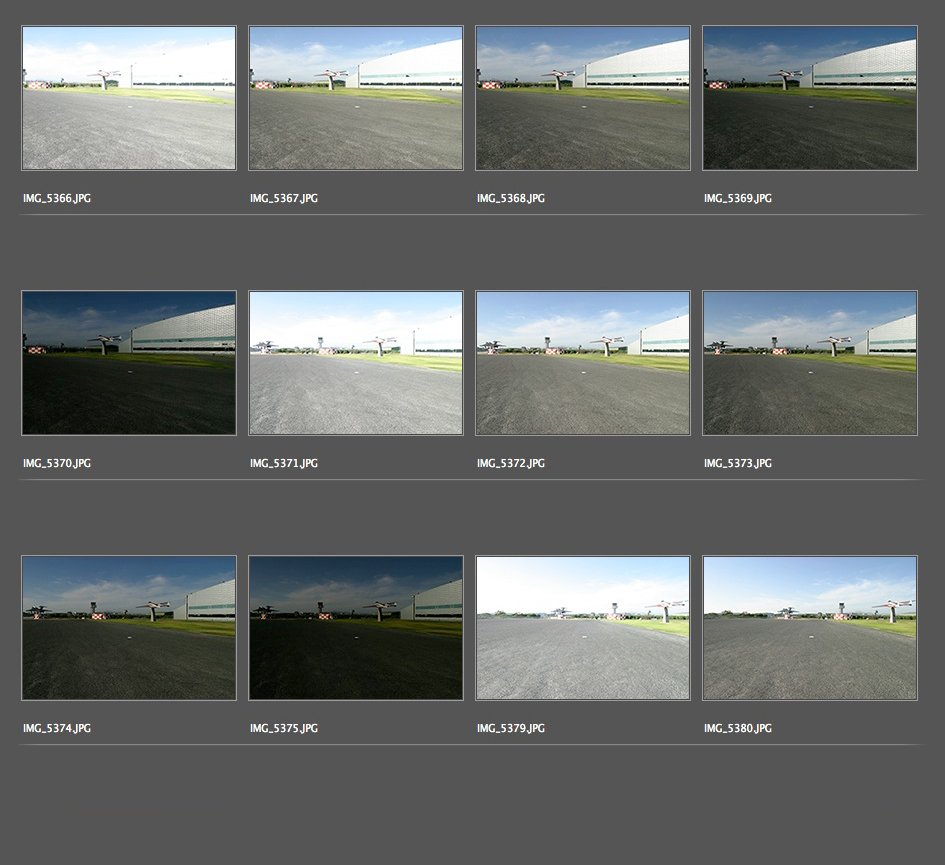945x865 pixels.
Task: Click the IMG_5379.JPG filename text
Action: pyautogui.click(x=511, y=729)
